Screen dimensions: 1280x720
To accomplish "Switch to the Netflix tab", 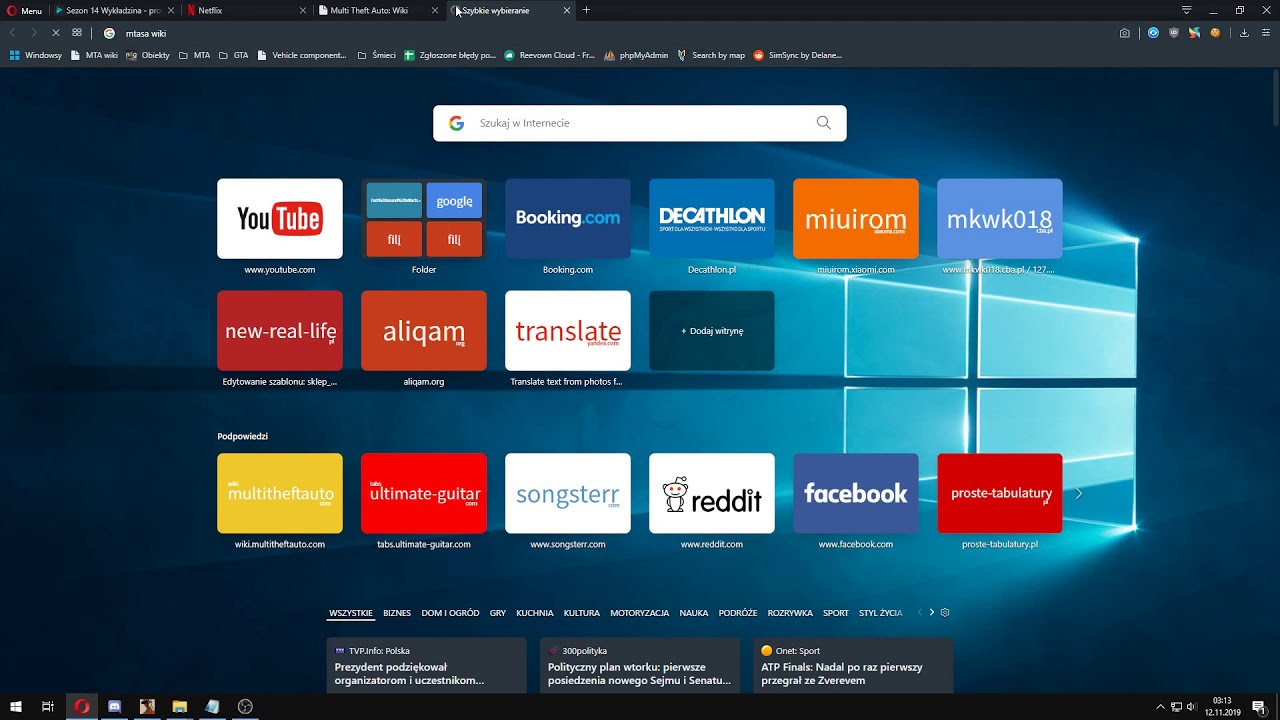I will (246, 10).
